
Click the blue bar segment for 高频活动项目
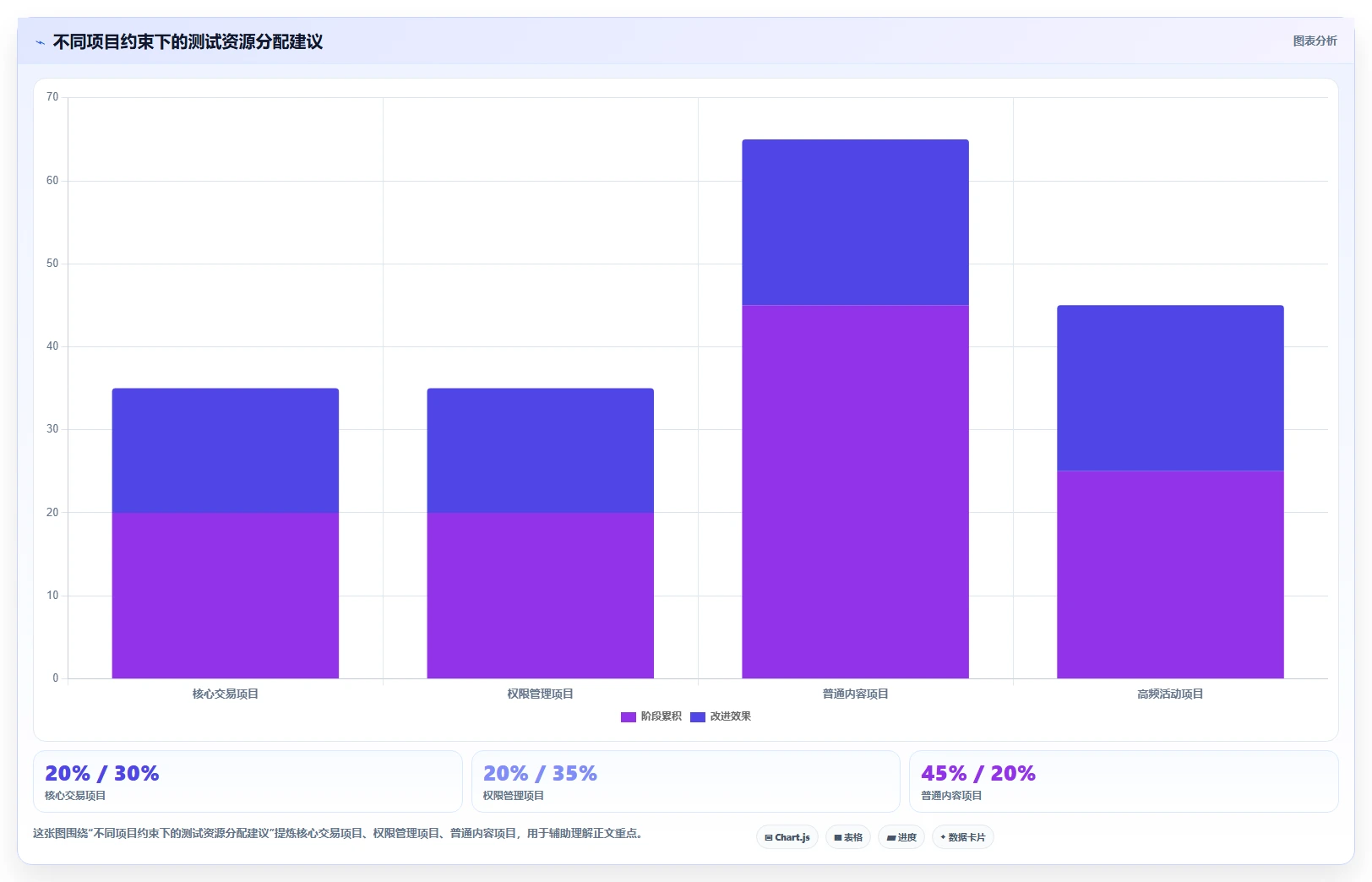click(1170, 389)
